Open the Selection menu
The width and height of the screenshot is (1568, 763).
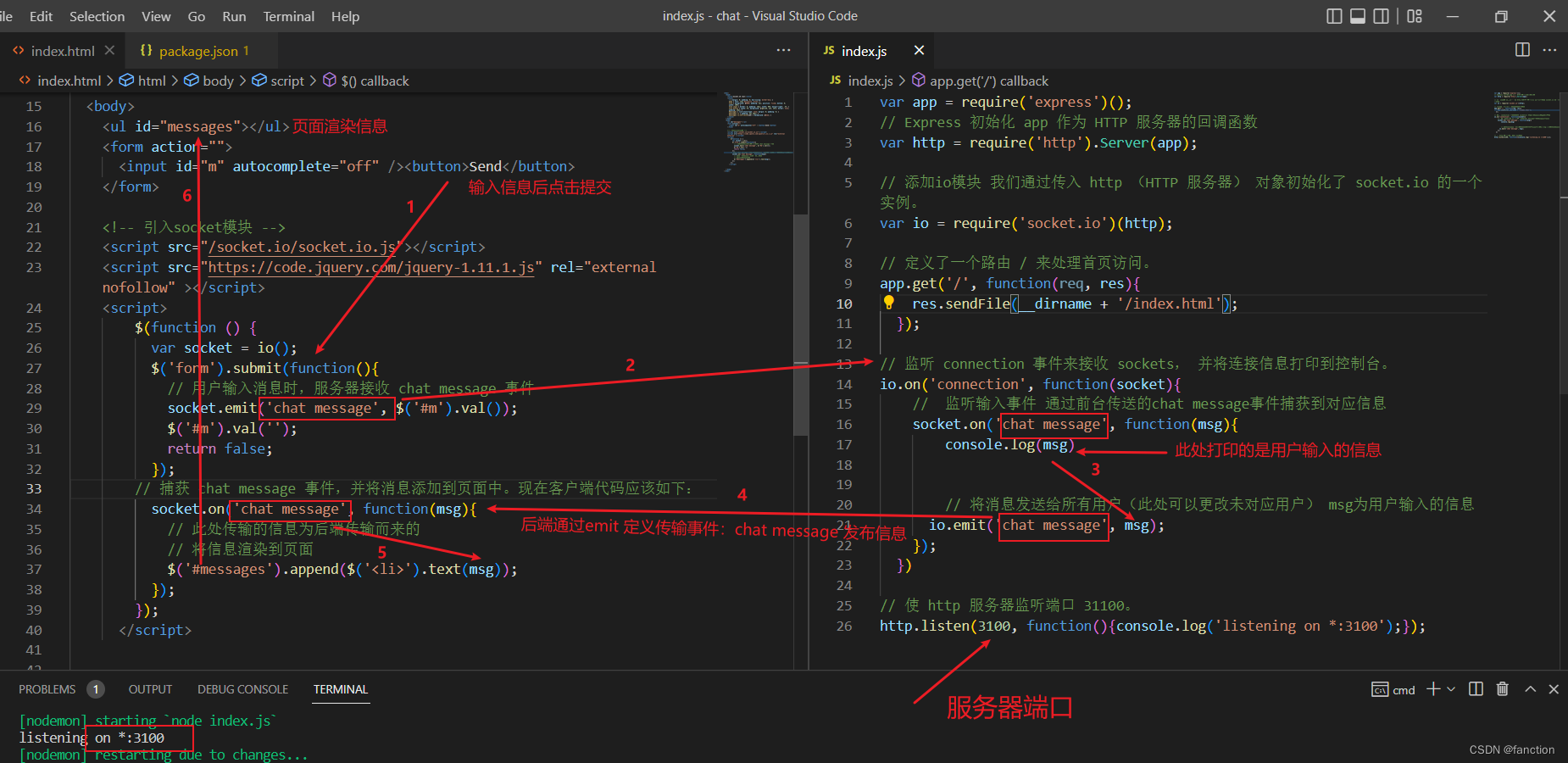97,16
